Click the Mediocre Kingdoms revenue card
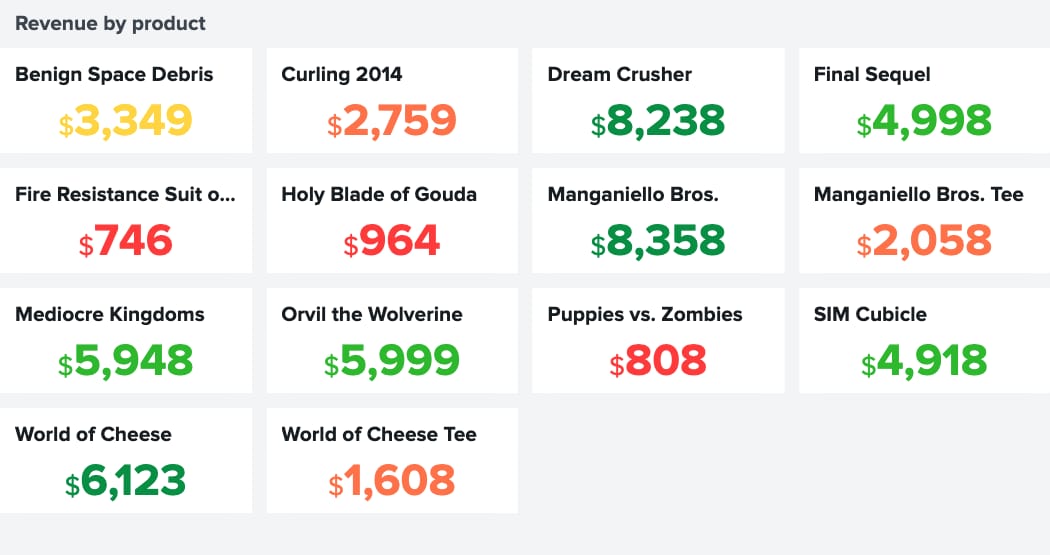 pos(126,340)
